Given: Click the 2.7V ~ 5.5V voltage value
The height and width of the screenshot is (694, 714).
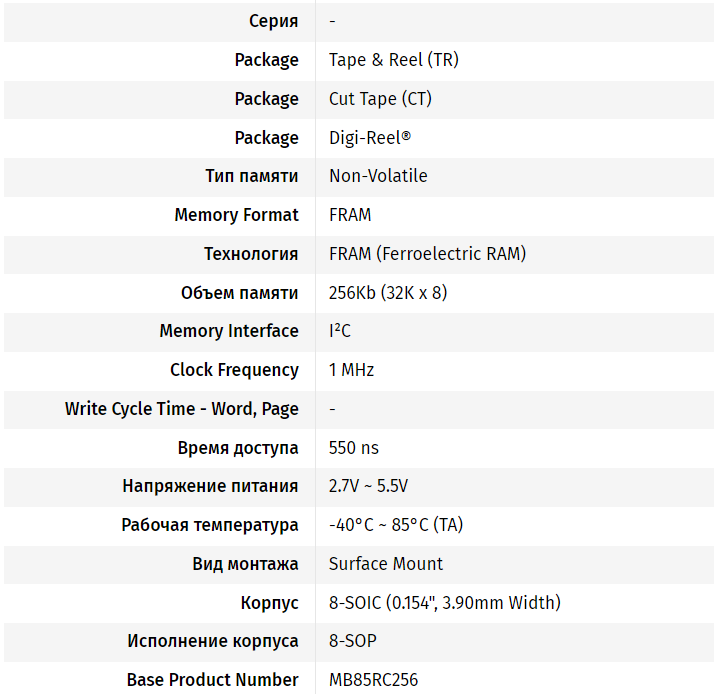Looking at the screenshot, I should click(368, 486).
